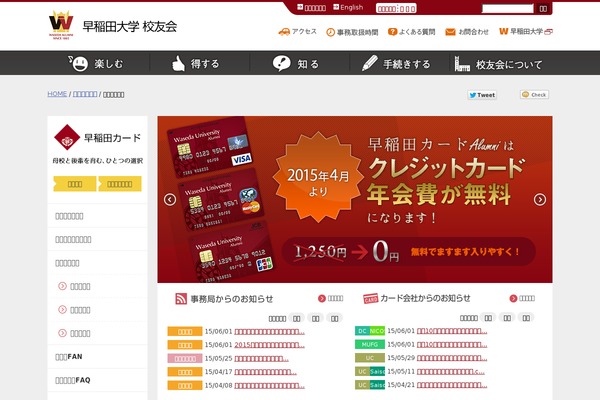This screenshot has width=600, height=400.
Task: Open the 15/05/25 office news link
Action: (x=261, y=359)
